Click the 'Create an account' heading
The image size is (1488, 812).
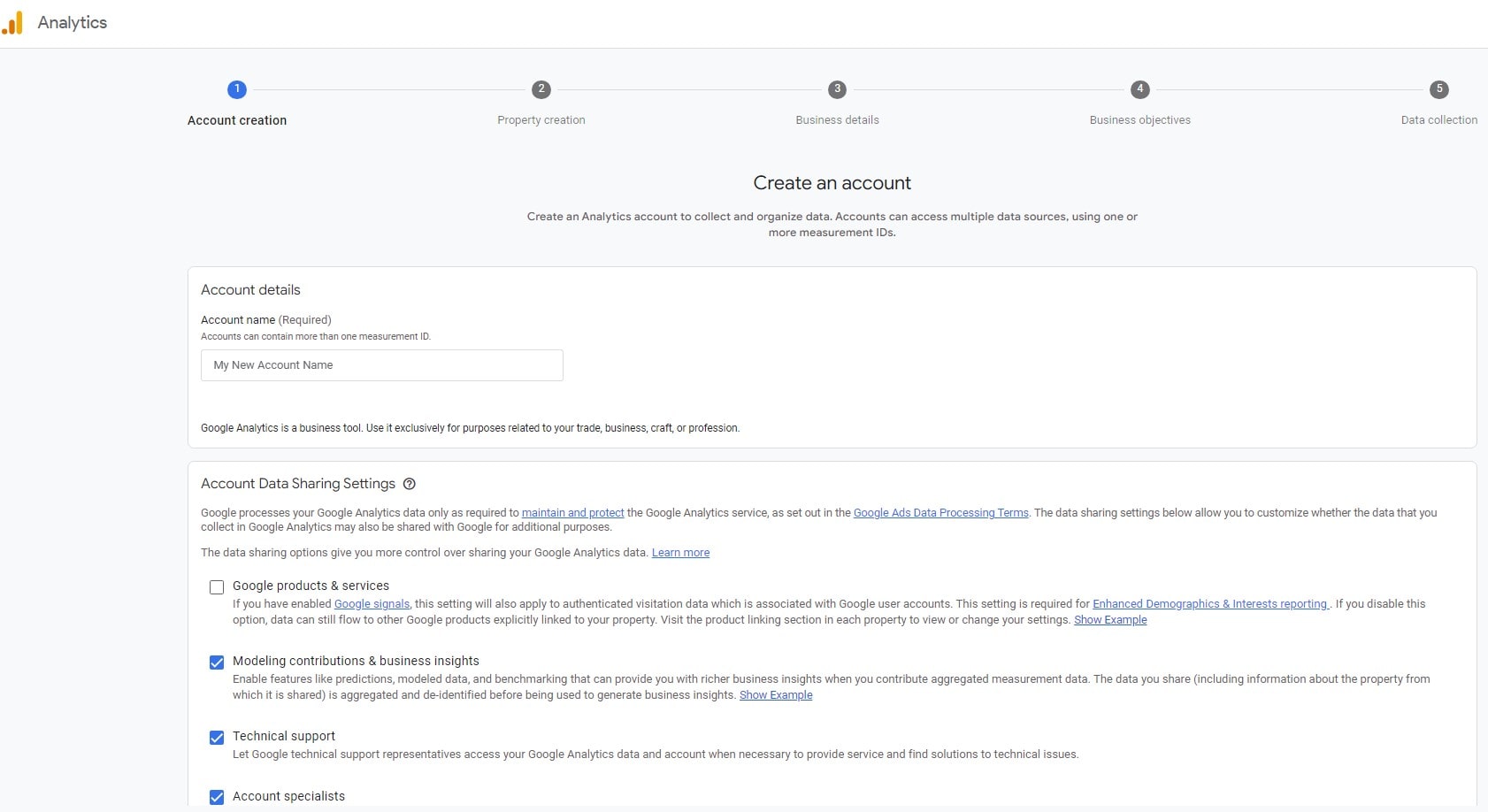[x=832, y=183]
